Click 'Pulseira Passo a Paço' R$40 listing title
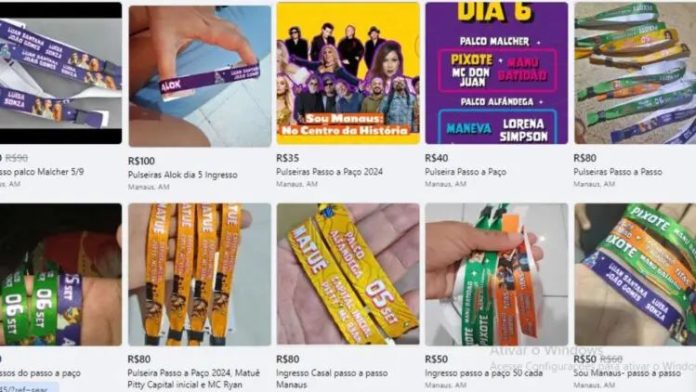The width and height of the screenshot is (696, 392). [465, 172]
